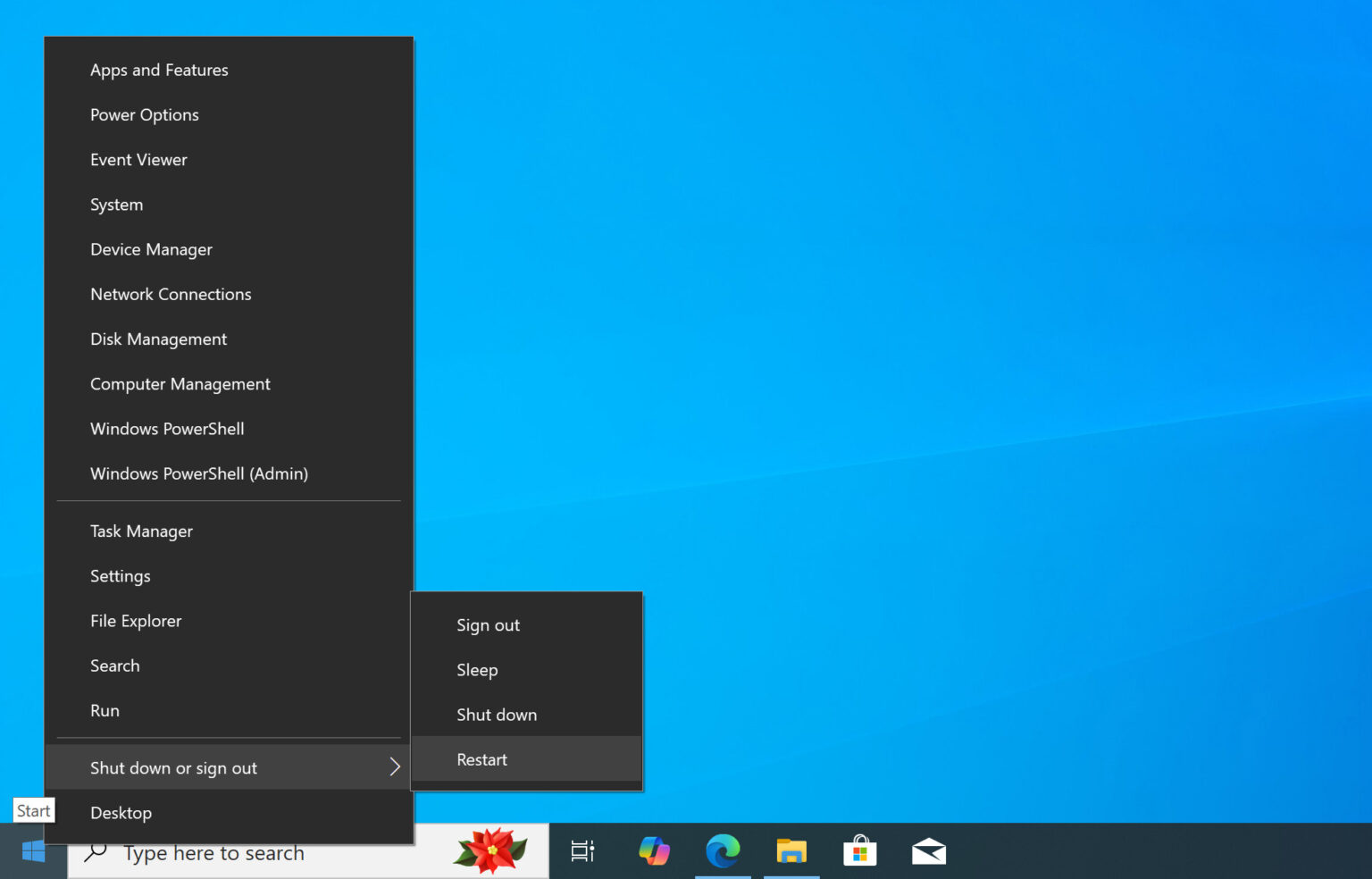The width and height of the screenshot is (1372, 879).
Task: Open File Explorer from the taskbar
Action: click(791, 851)
